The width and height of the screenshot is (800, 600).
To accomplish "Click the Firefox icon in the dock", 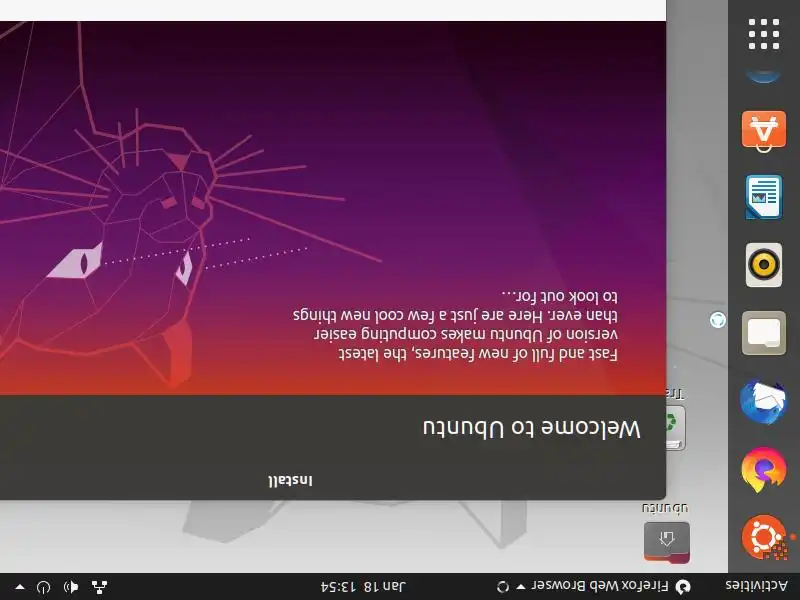I will pos(764,470).
